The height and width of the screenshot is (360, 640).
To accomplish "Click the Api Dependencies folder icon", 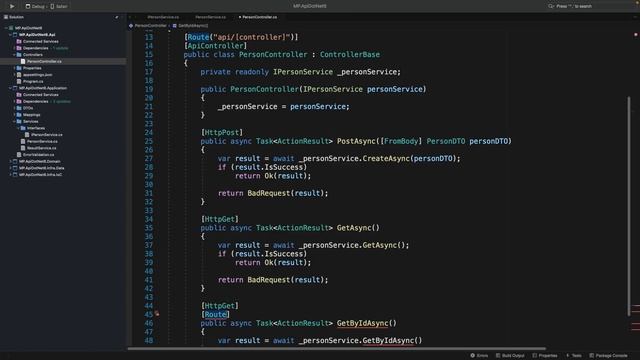I will click(19, 48).
